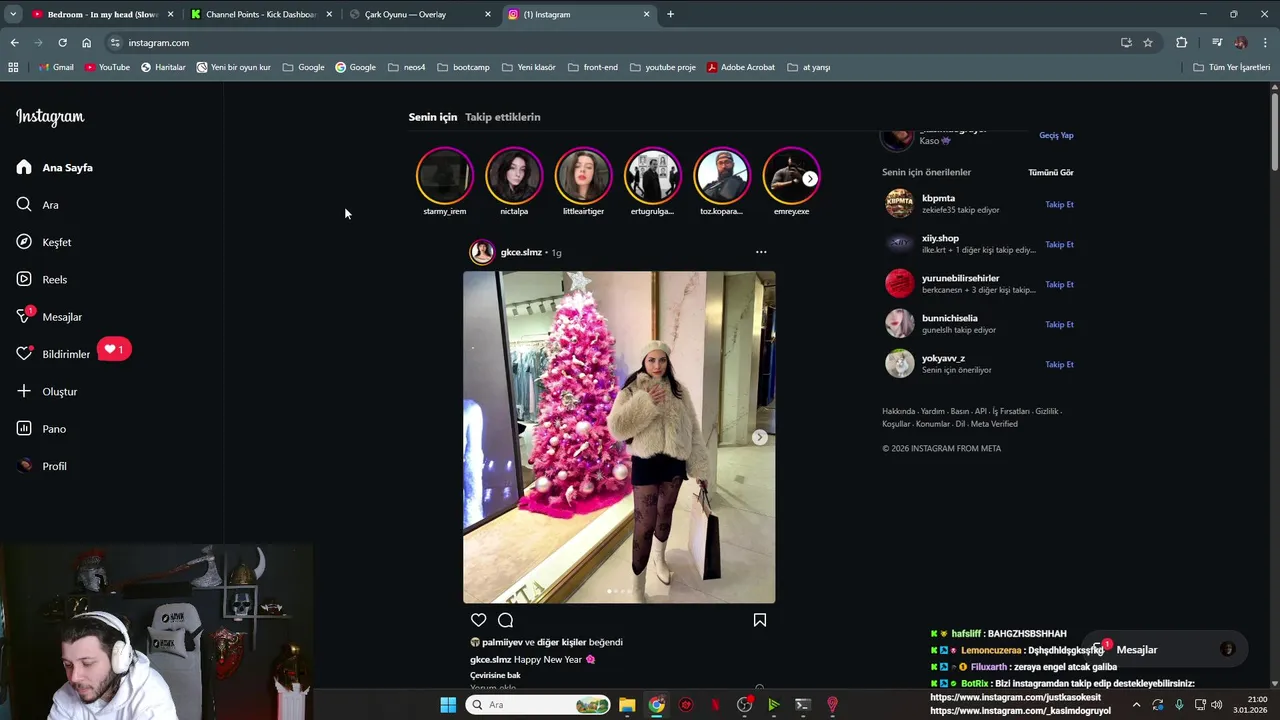This screenshot has width=1280, height=720.
Task: Grab the page's vertical scrollbar
Action: [x=1275, y=132]
